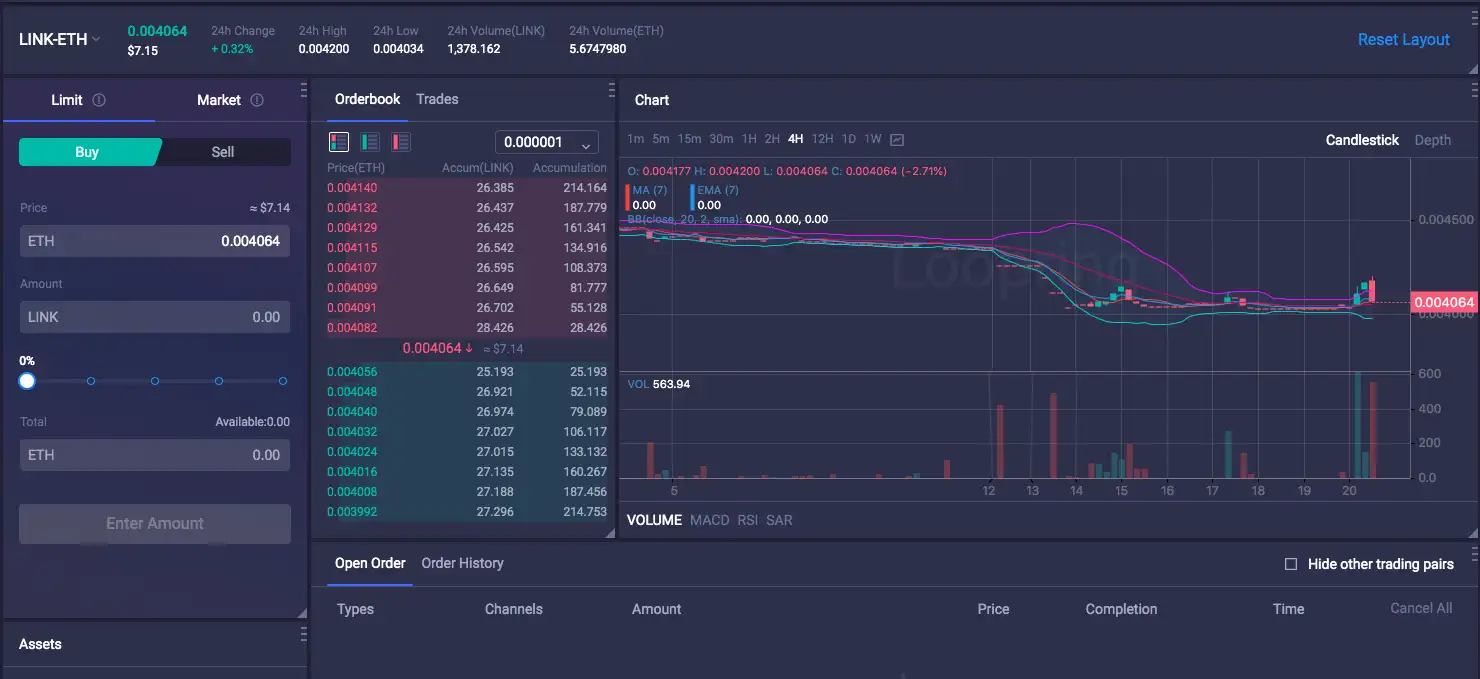Click the 0% handle on amount slider
1480x679 pixels.
pyautogui.click(x=27, y=381)
